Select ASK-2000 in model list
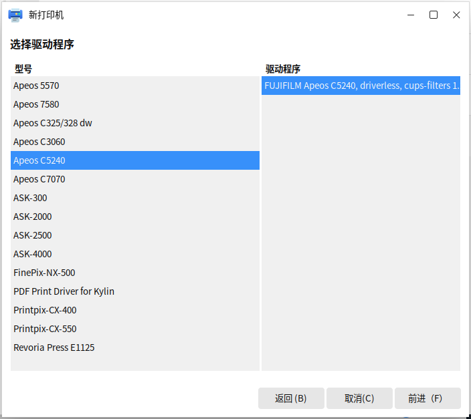This screenshot has height=420, width=471. [x=135, y=216]
